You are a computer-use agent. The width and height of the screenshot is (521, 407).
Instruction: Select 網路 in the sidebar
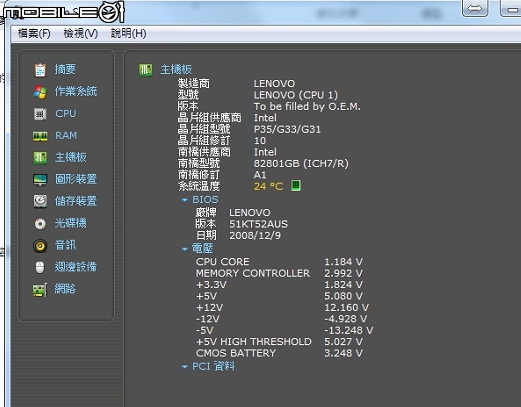point(65,289)
